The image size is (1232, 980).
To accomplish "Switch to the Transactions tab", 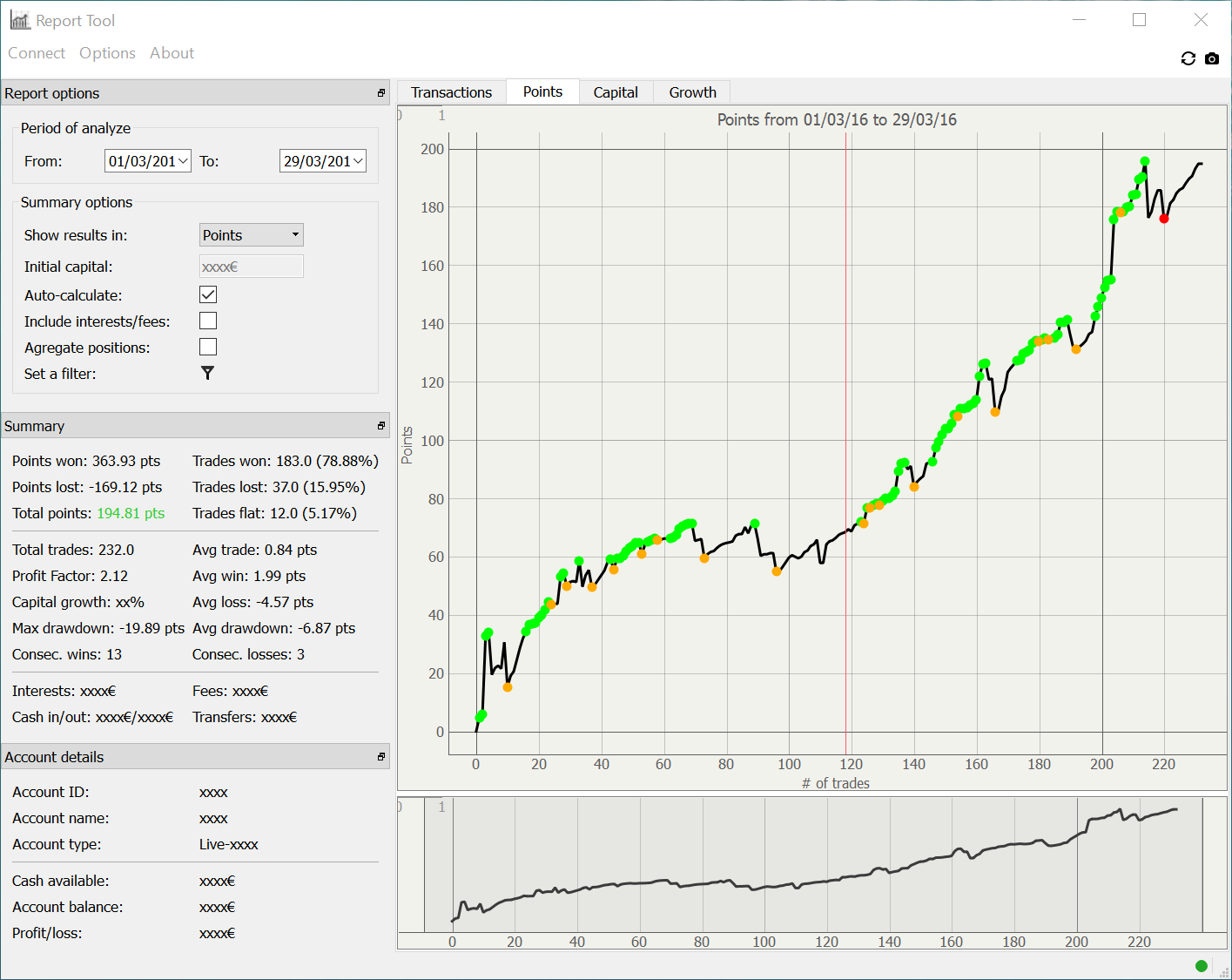I will (451, 92).
